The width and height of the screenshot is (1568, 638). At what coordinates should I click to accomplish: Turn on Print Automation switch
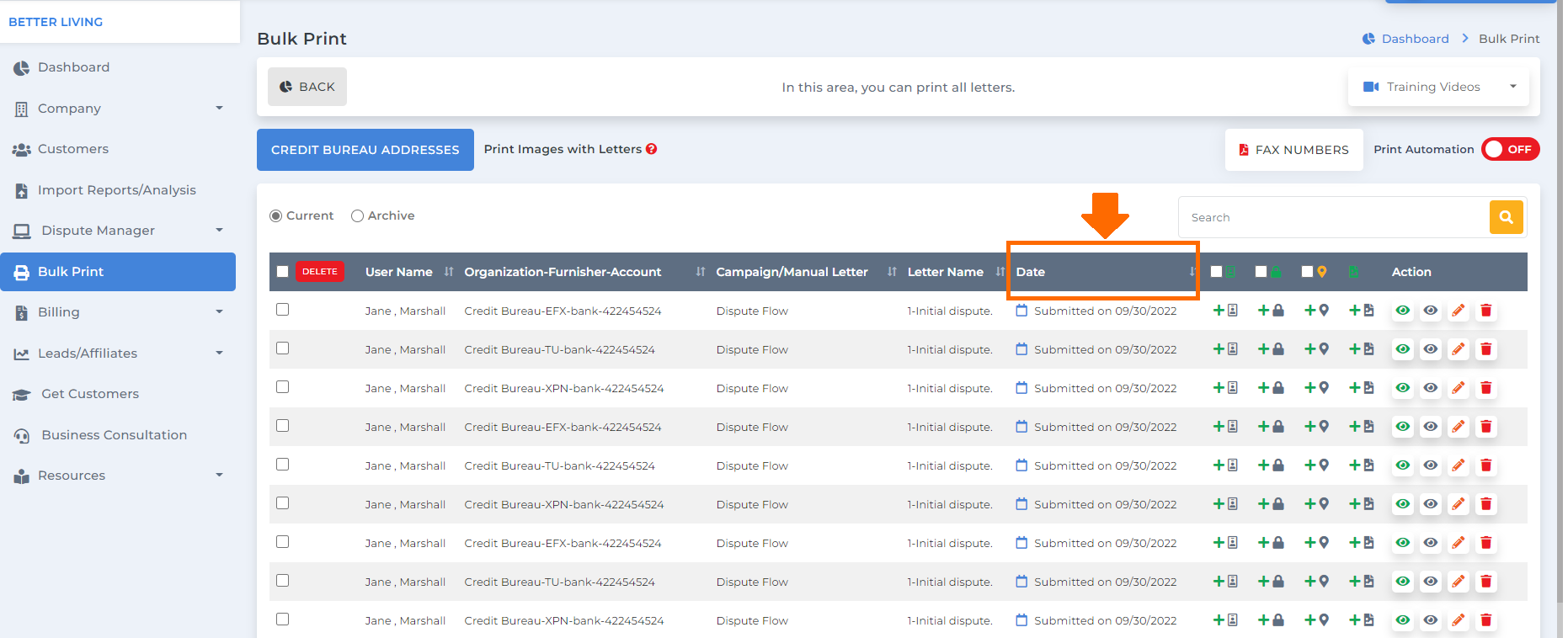(1511, 149)
